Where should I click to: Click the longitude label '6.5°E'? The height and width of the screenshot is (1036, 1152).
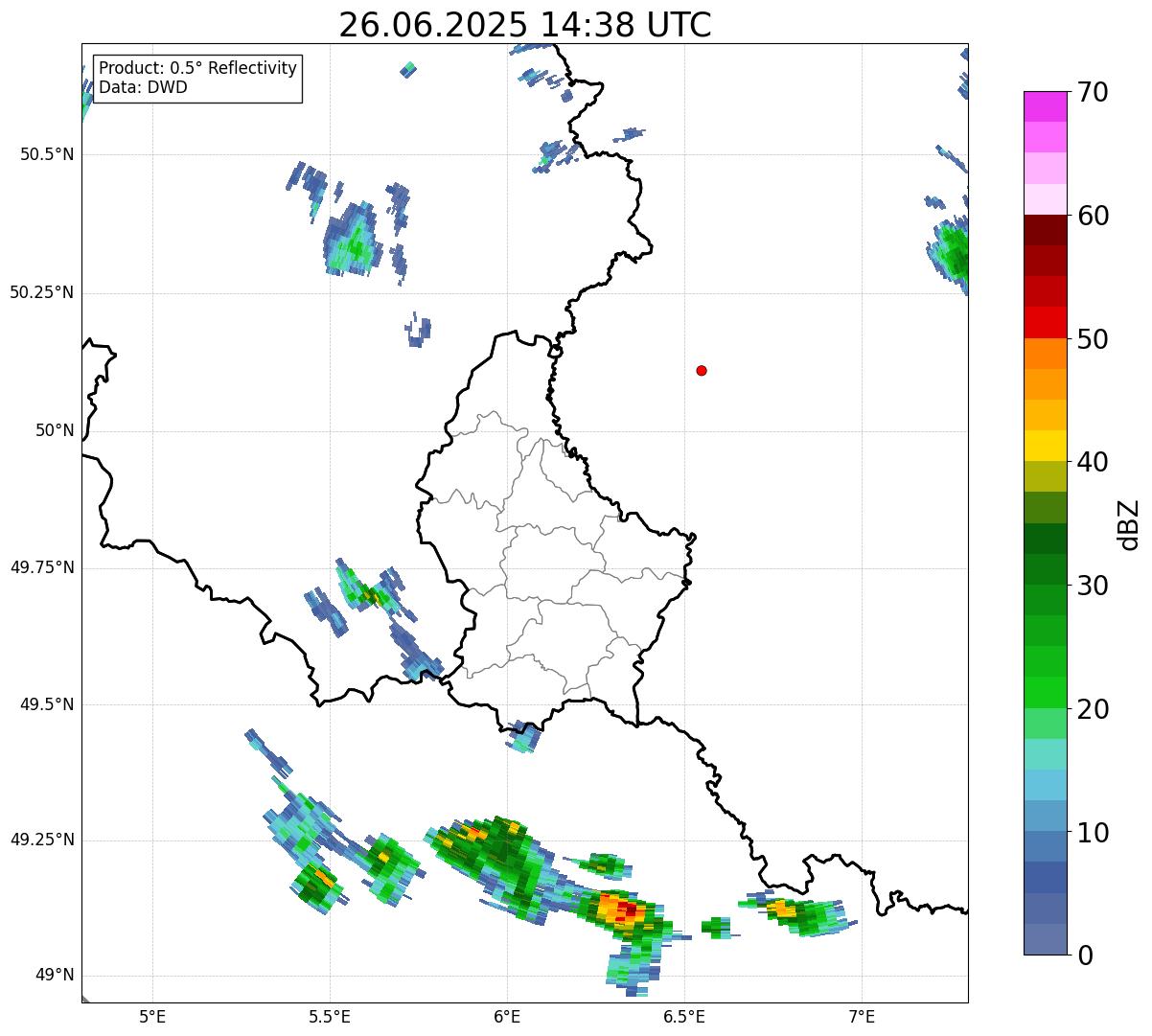coord(684,1016)
